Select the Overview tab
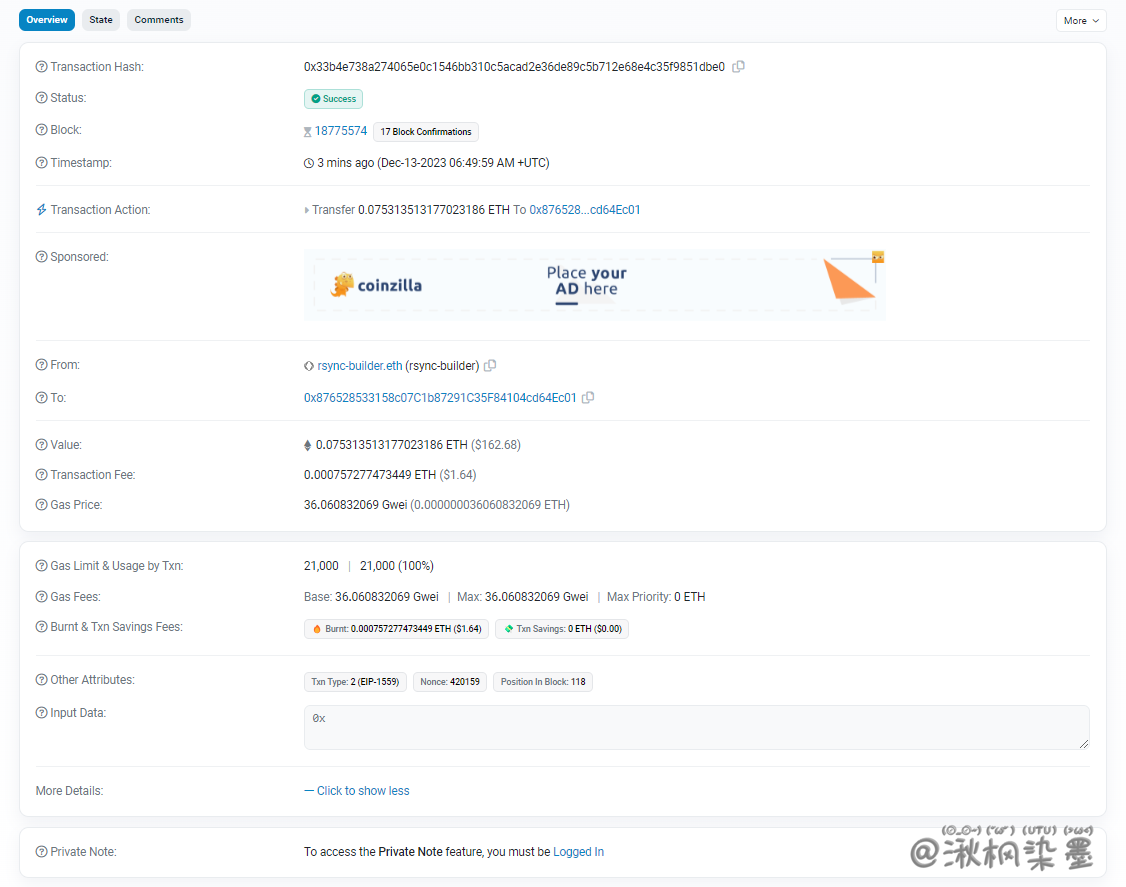 [x=47, y=20]
